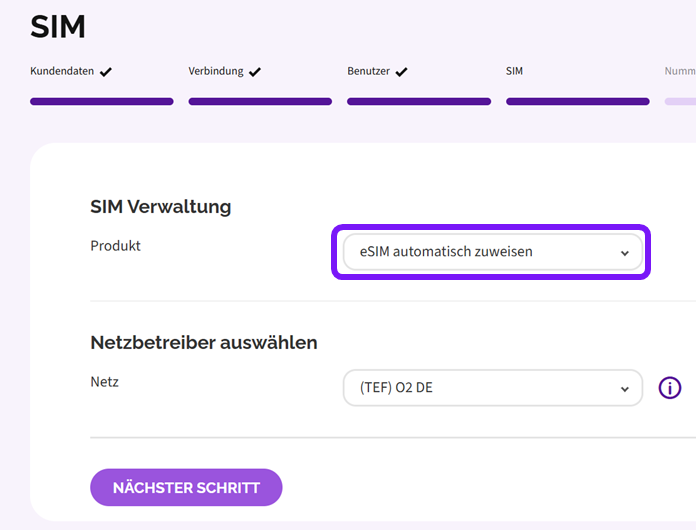The width and height of the screenshot is (696, 530).
Task: Click the 'Netzbetreiber auswählen' section heading
Action: coord(203,343)
